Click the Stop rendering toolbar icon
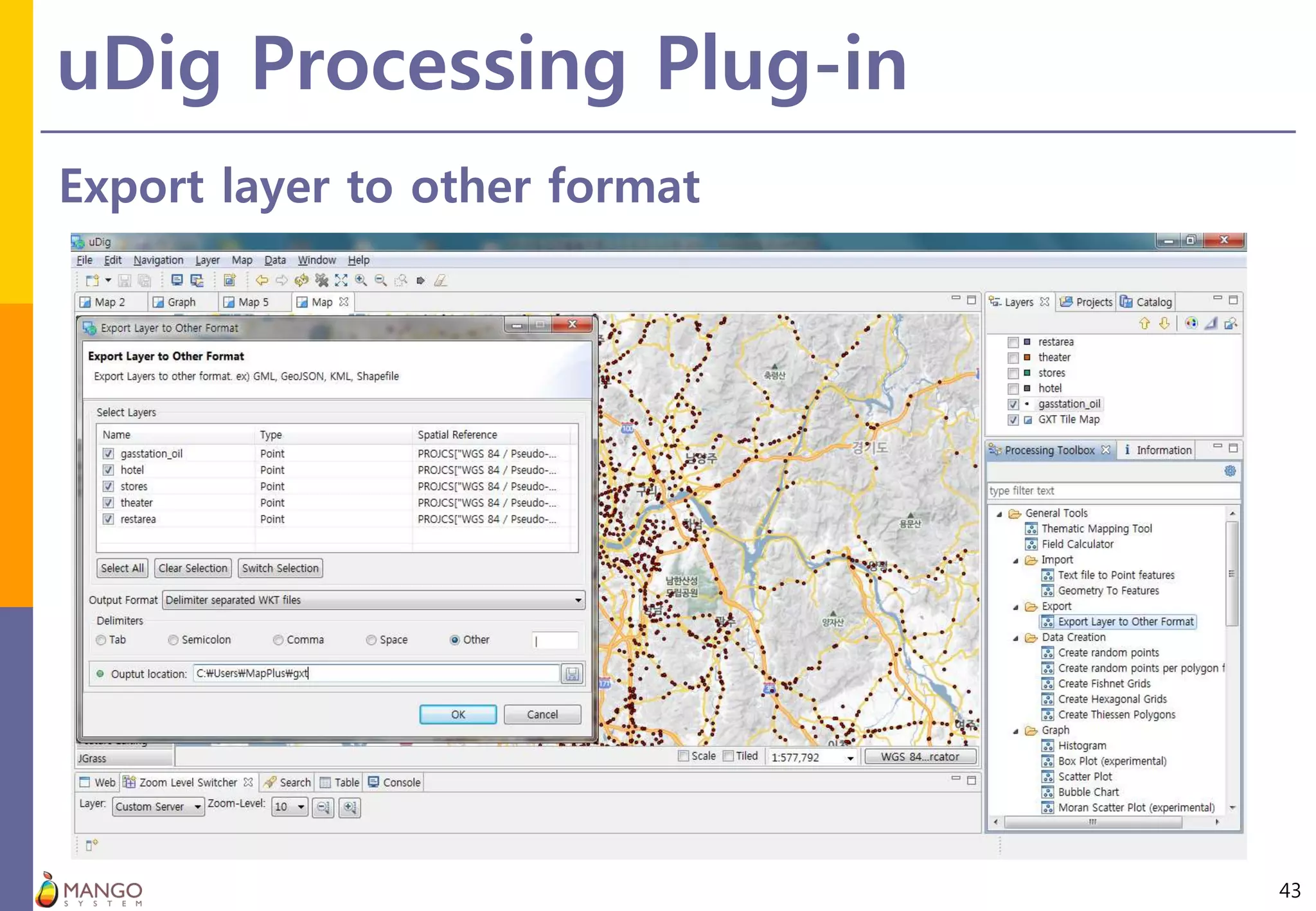The width and height of the screenshot is (1316, 911). 321,280
